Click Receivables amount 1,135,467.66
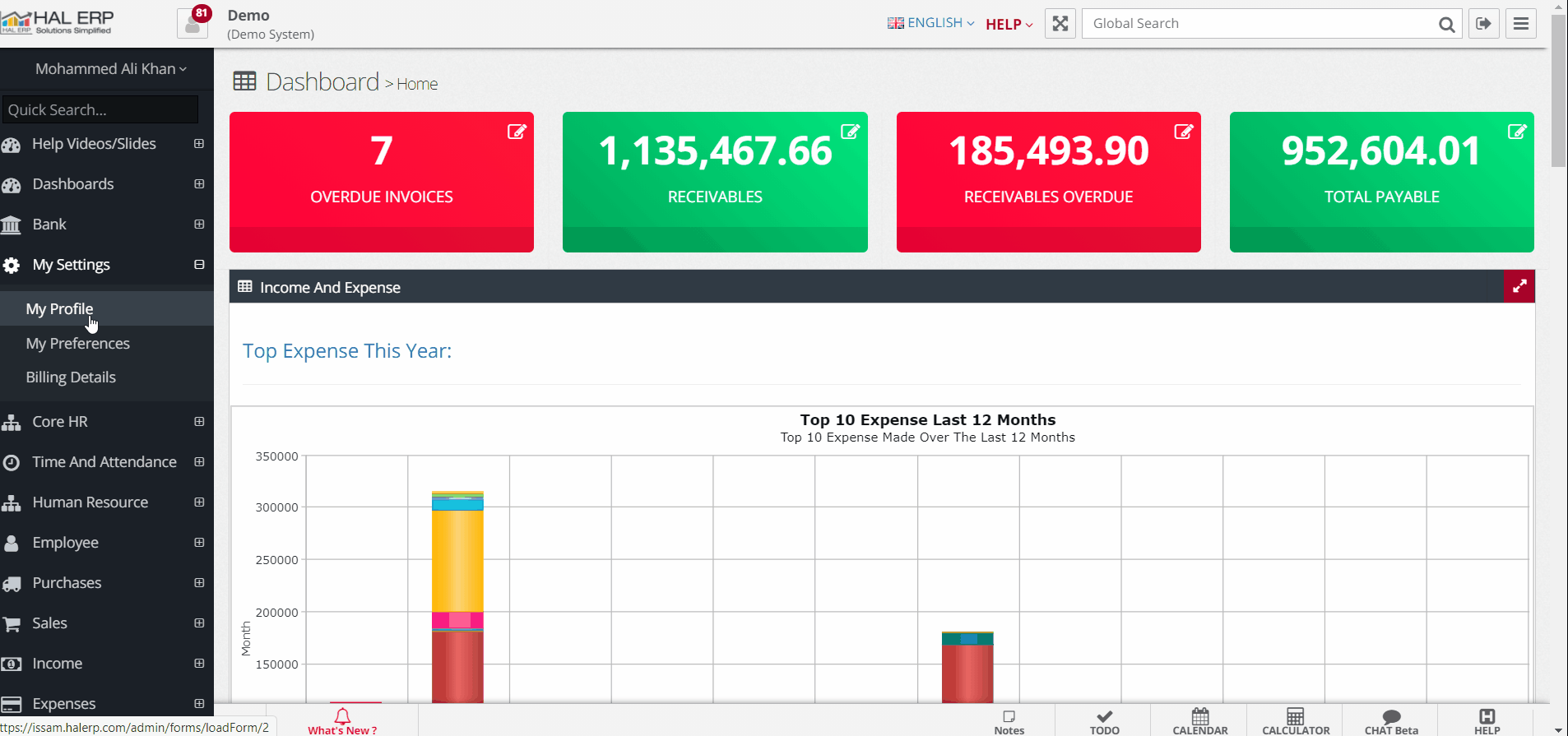1568x736 pixels. click(x=715, y=151)
